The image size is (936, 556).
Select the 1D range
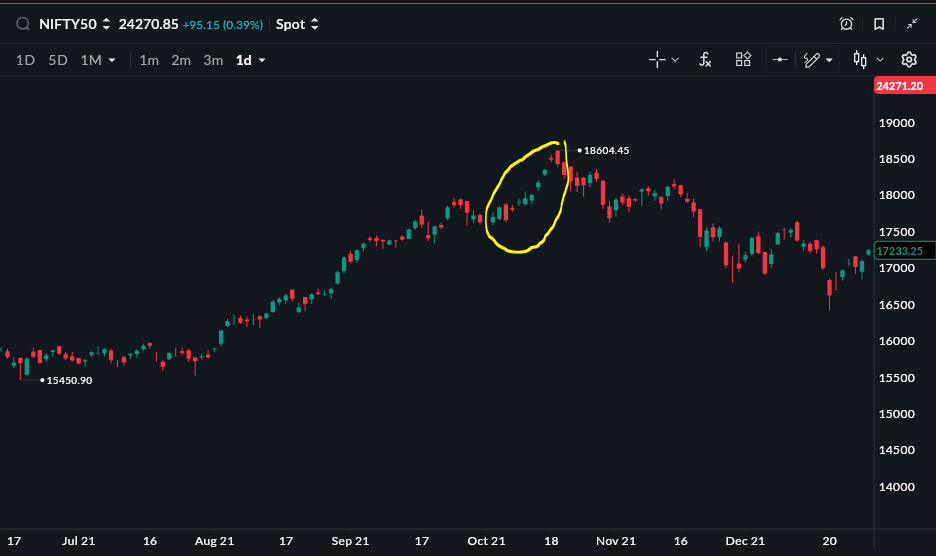tap(25, 60)
